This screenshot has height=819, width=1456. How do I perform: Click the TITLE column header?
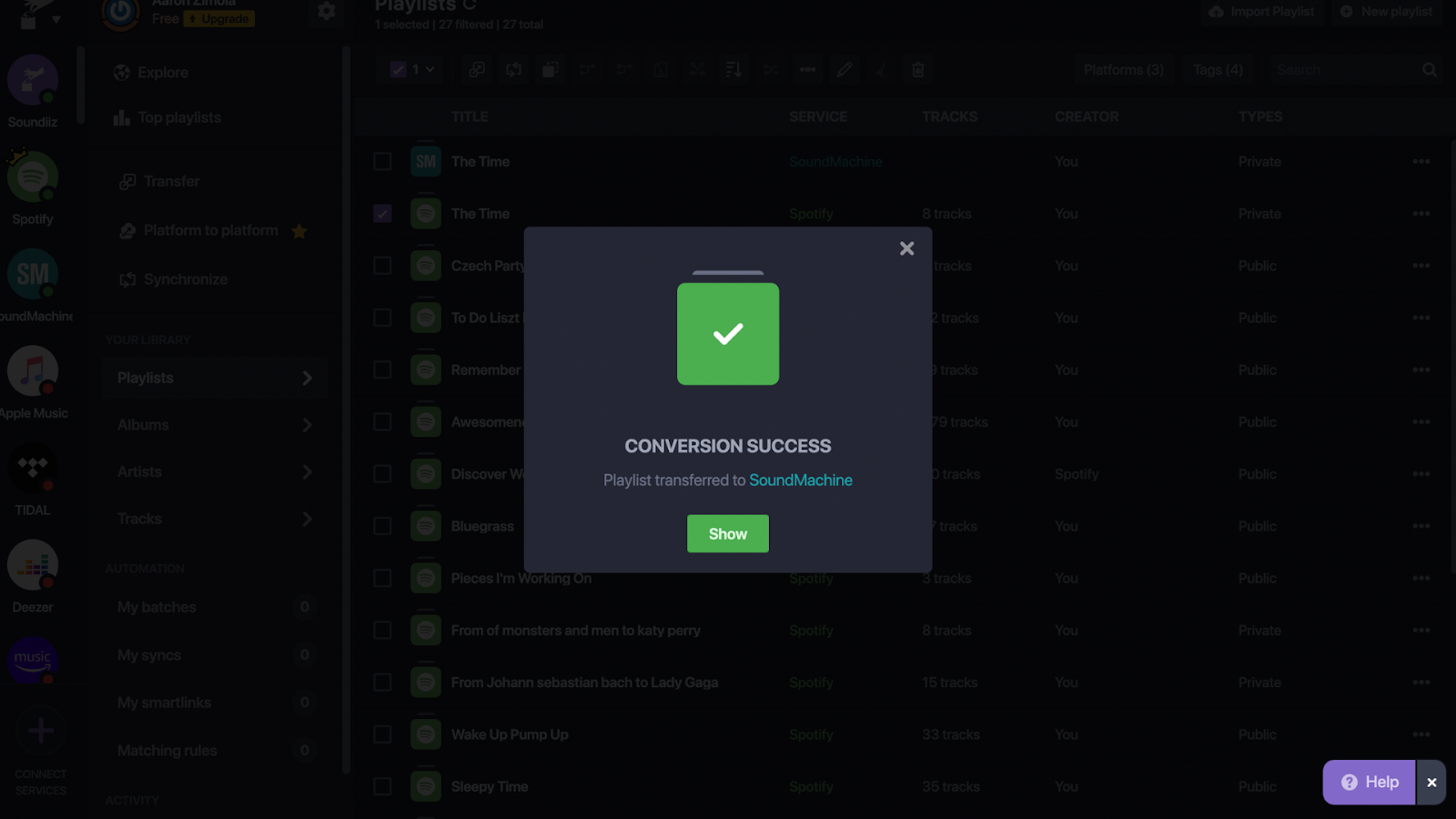point(470,117)
